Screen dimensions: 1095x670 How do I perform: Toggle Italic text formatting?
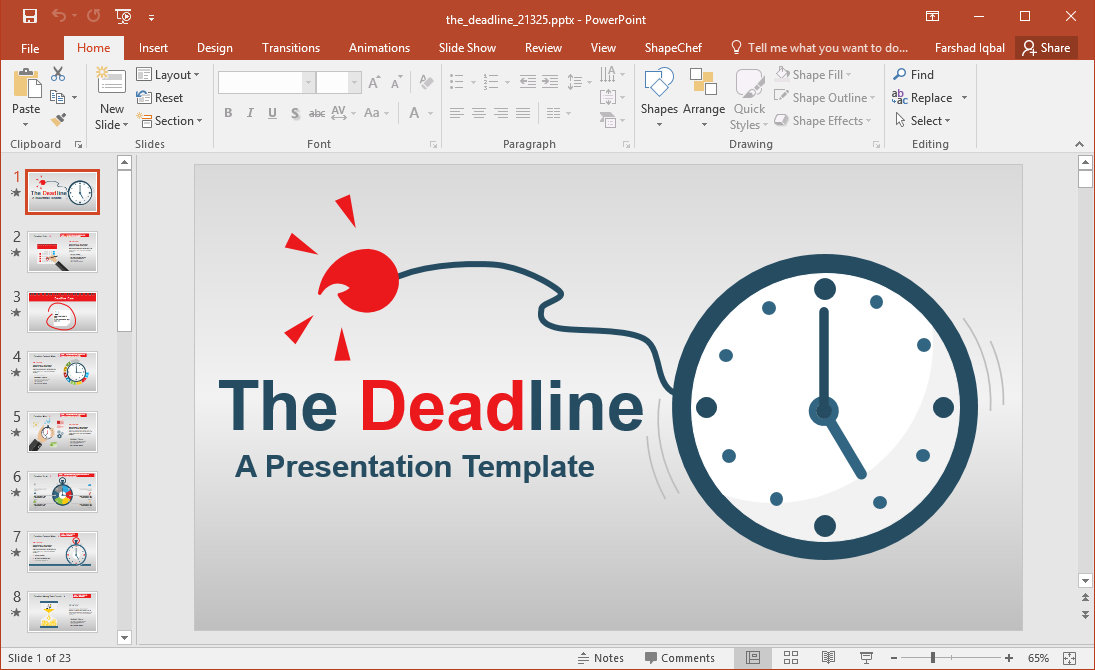pyautogui.click(x=250, y=113)
